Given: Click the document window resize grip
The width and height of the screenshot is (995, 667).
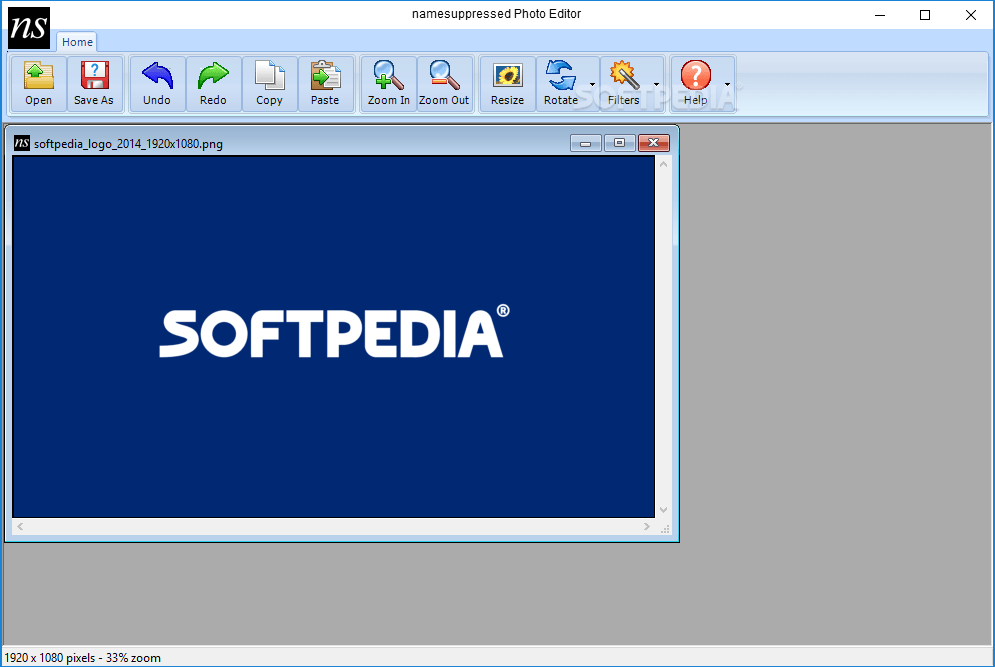Looking at the screenshot, I should point(665,529).
